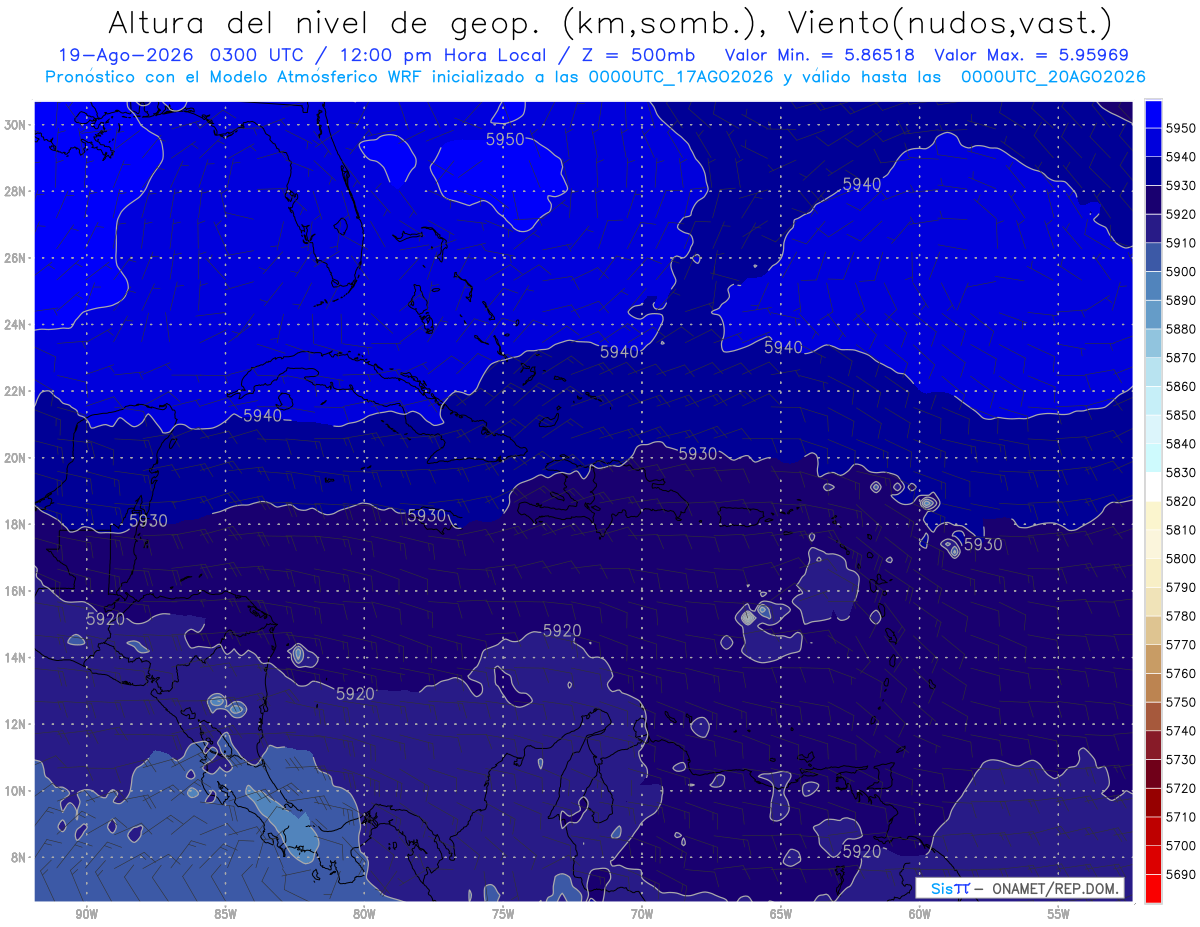Click the colorbar tick label 5860

click(x=1181, y=386)
